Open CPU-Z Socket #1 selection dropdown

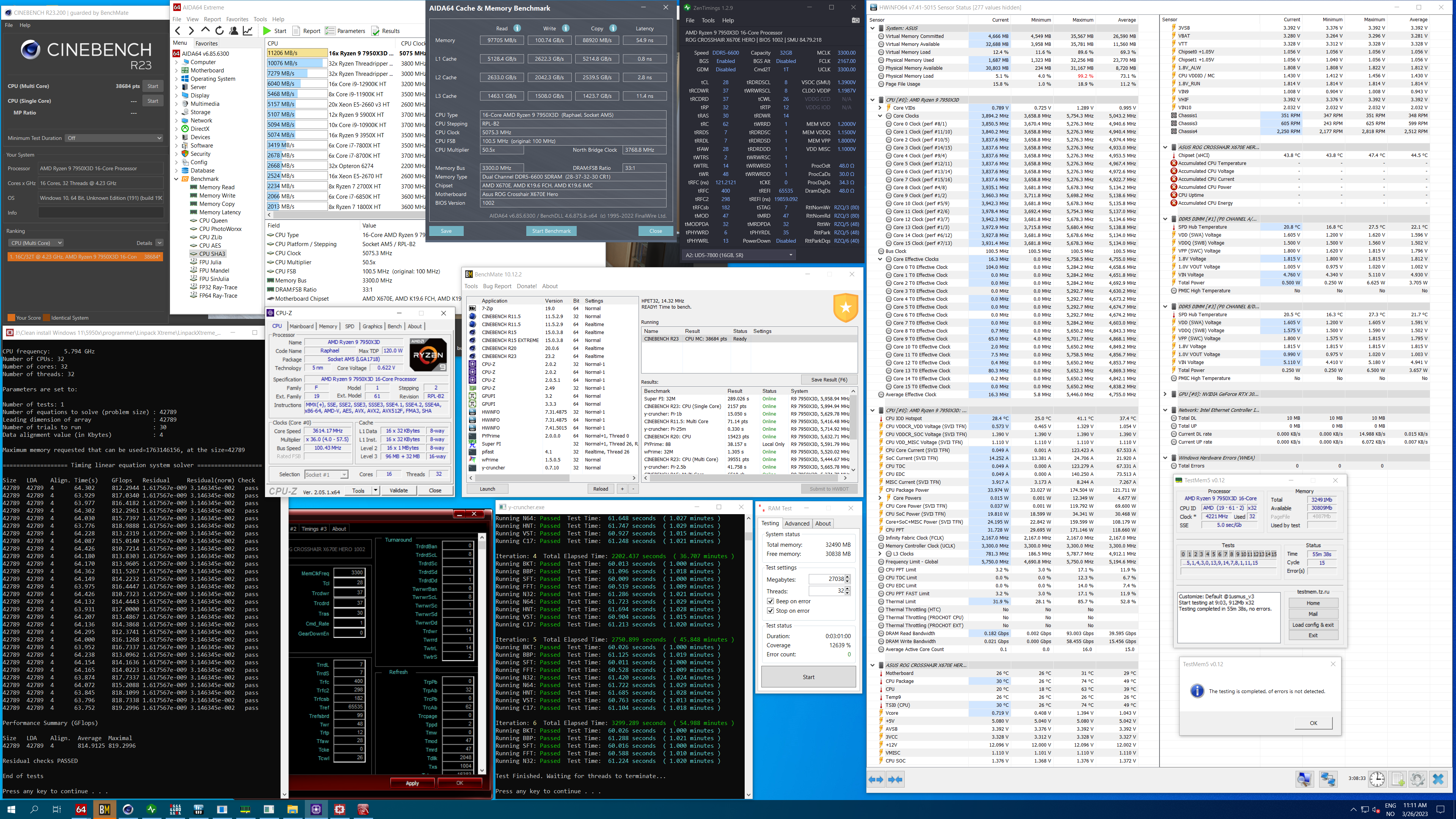point(326,474)
